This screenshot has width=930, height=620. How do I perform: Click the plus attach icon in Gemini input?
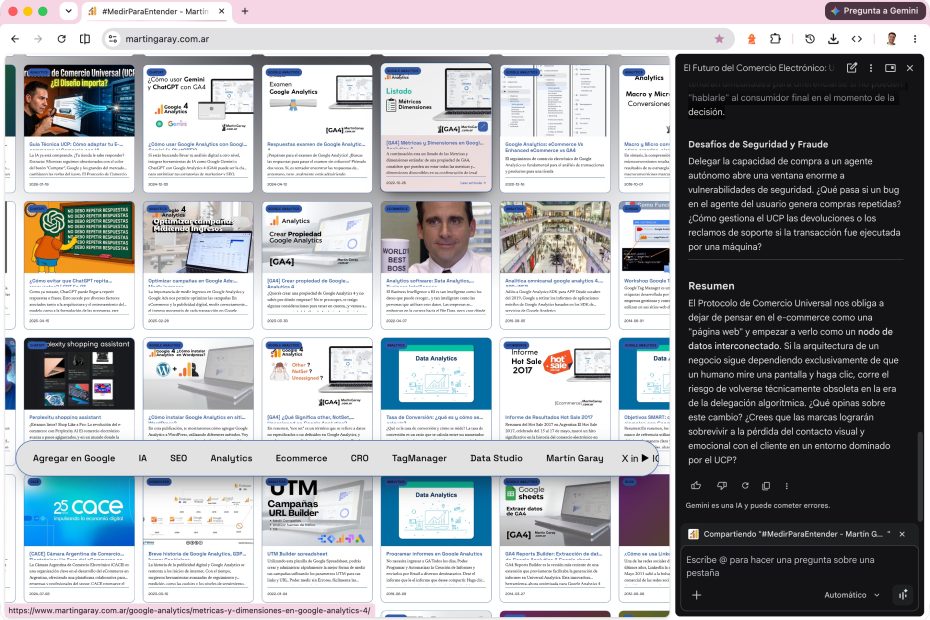(696, 594)
